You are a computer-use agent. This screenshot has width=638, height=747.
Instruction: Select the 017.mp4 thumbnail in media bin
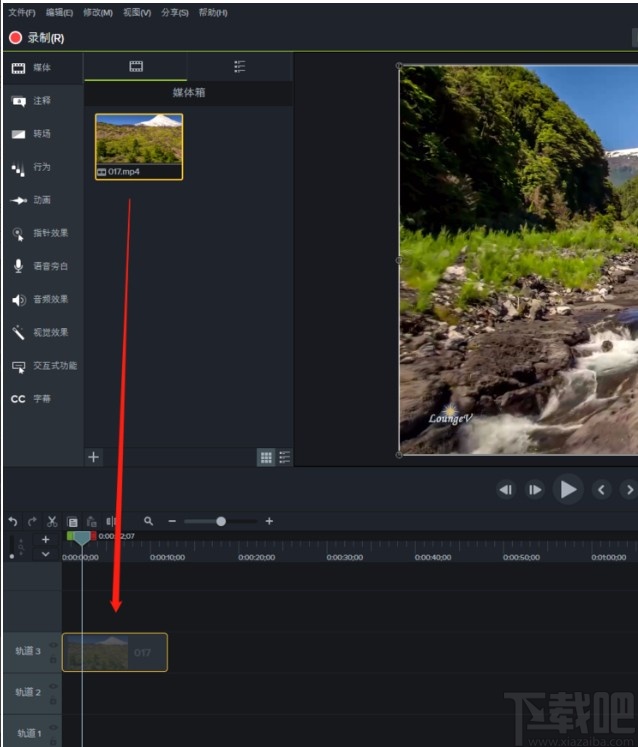pyautogui.click(x=139, y=147)
